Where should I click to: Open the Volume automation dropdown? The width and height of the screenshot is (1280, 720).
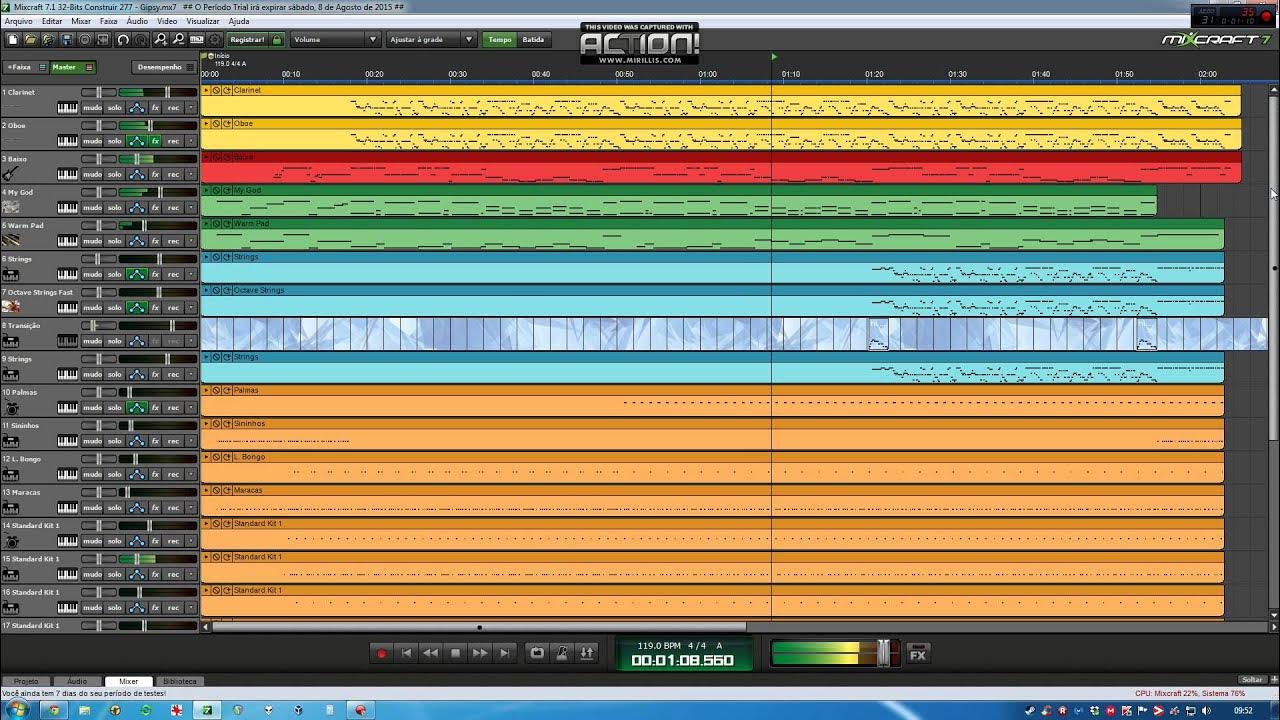[334, 40]
